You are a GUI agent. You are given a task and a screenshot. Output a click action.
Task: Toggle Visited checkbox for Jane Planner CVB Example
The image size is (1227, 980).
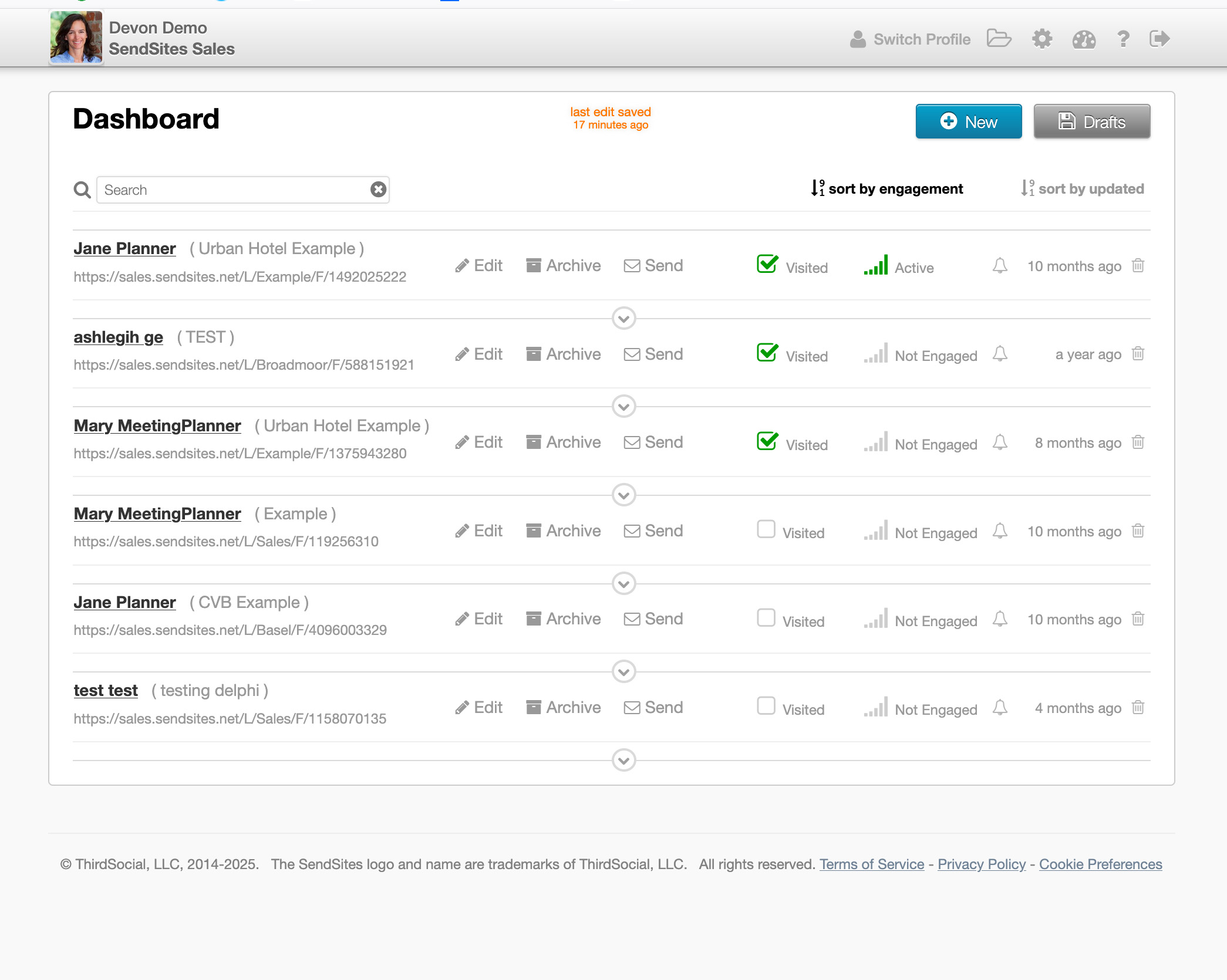click(766, 618)
